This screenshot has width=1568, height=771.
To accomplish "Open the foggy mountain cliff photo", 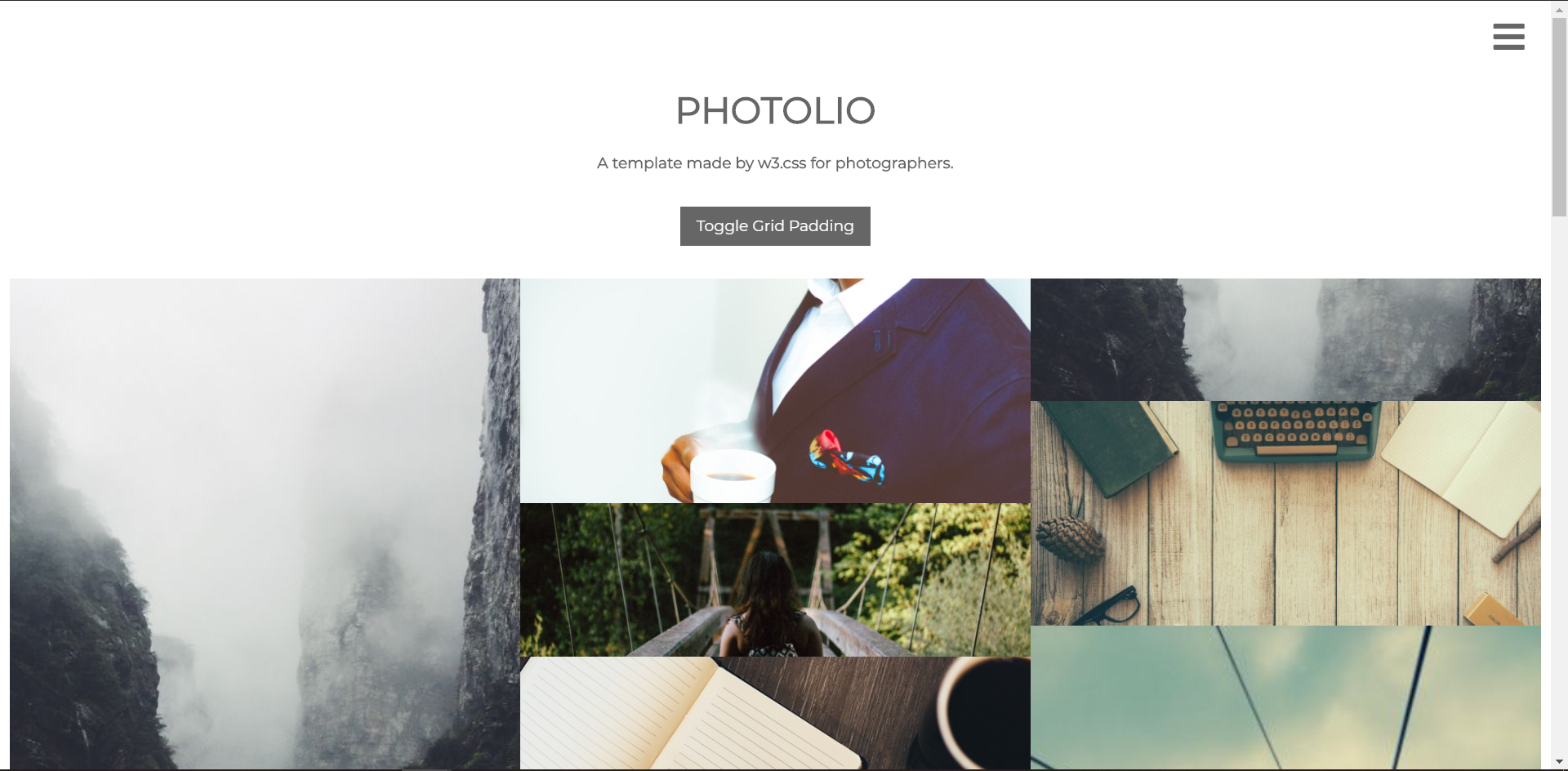I will (265, 524).
